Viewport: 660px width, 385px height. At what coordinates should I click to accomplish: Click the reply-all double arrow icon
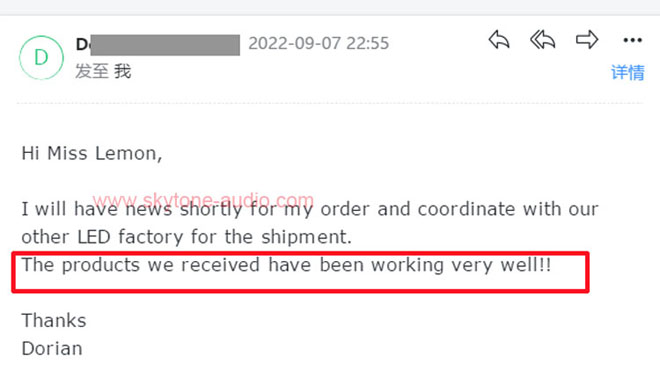tap(543, 40)
